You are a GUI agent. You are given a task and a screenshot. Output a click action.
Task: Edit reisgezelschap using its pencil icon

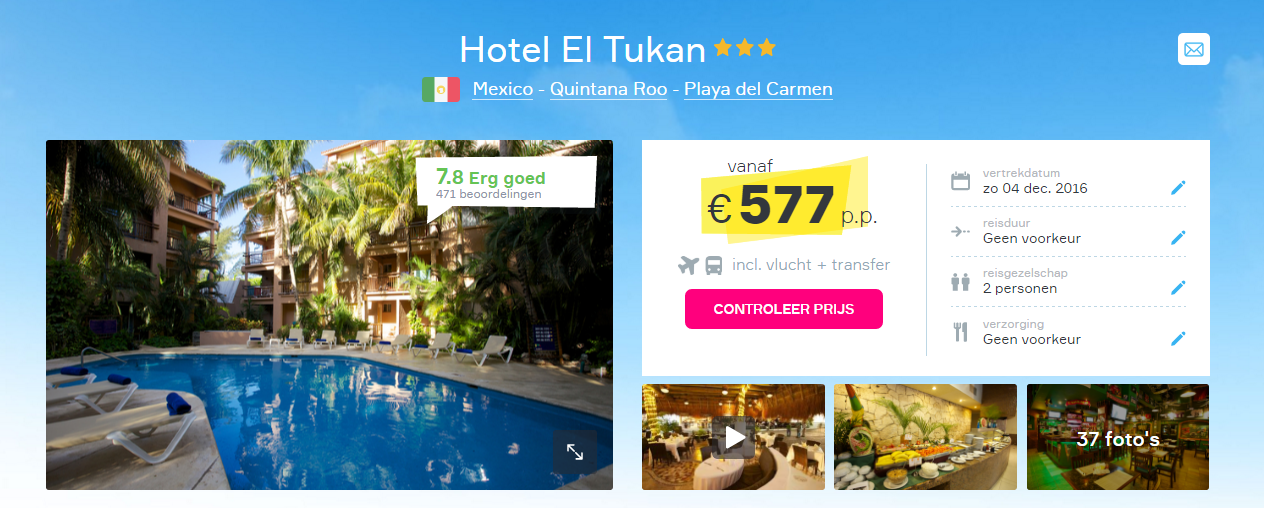point(1178,288)
